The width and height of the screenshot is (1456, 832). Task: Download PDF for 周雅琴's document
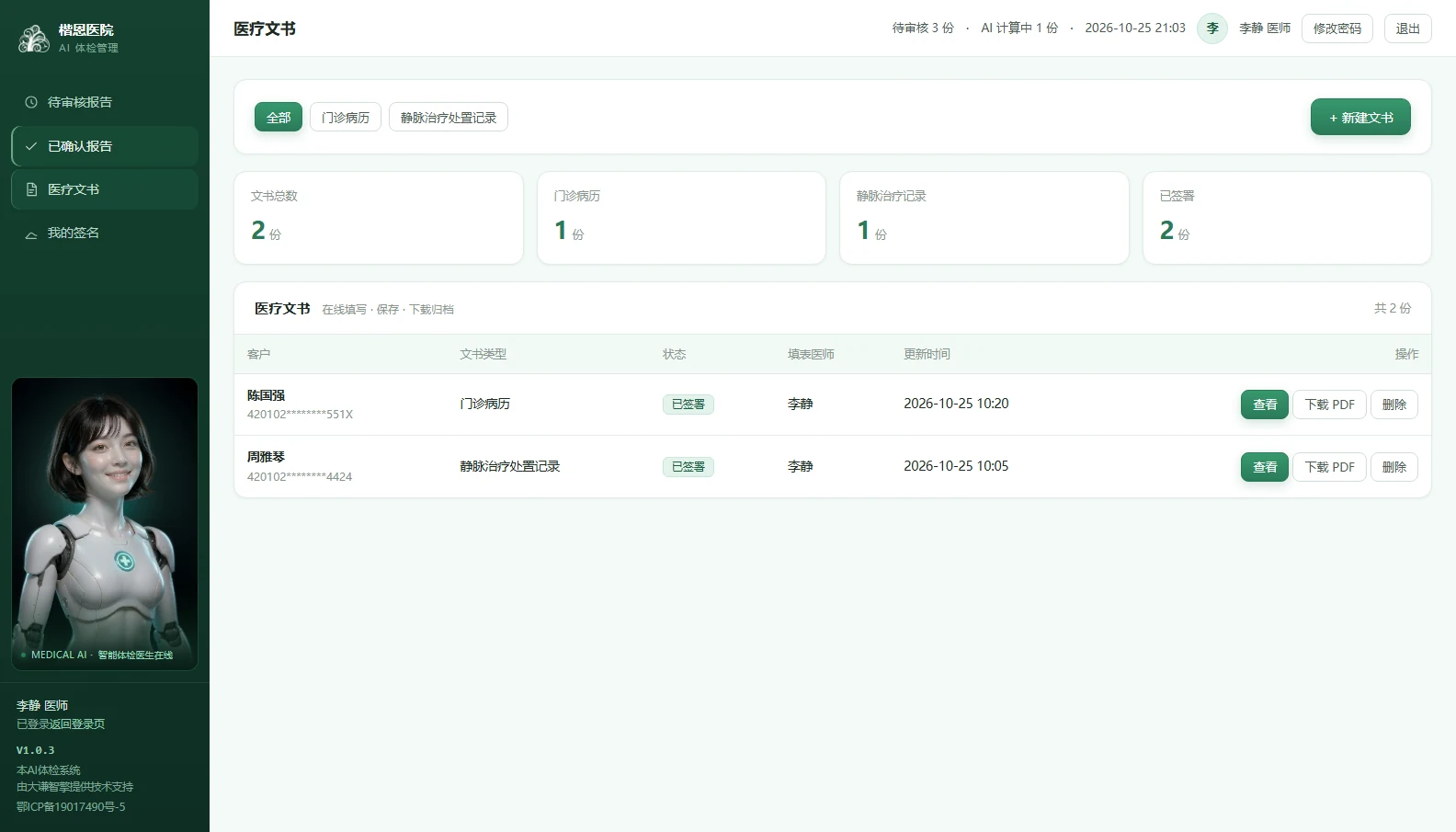[x=1330, y=467]
